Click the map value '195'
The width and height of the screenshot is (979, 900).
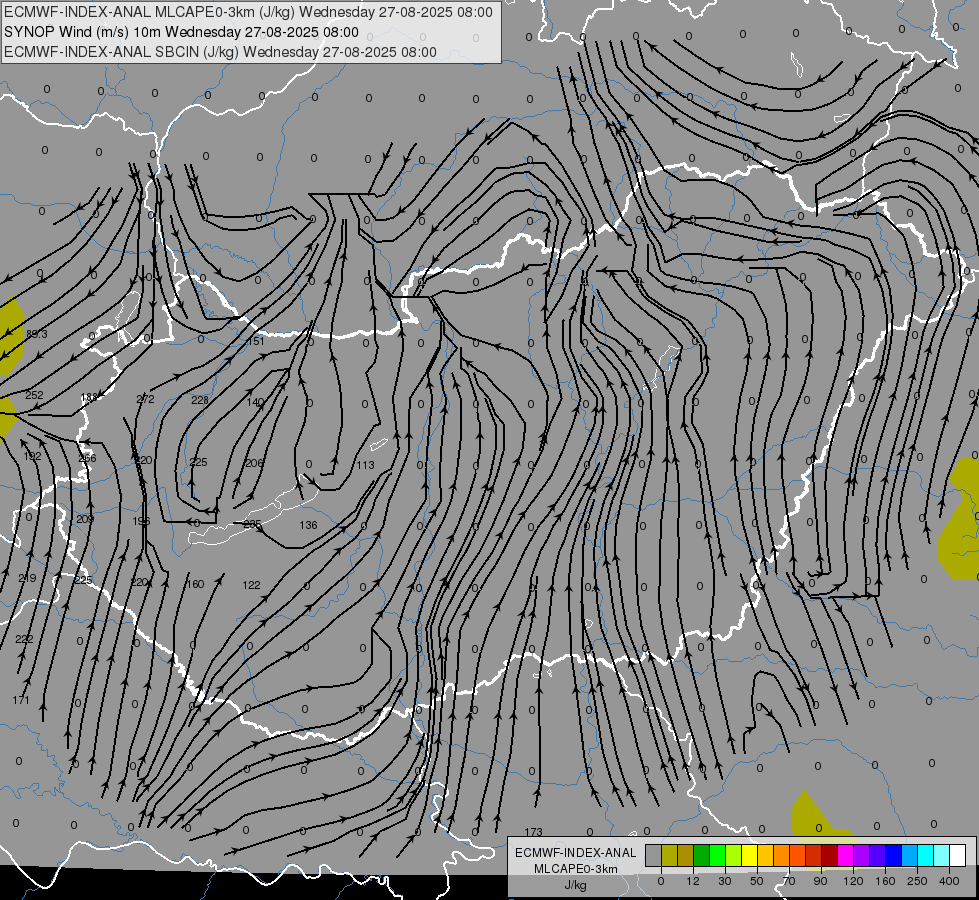pyautogui.click(x=141, y=521)
